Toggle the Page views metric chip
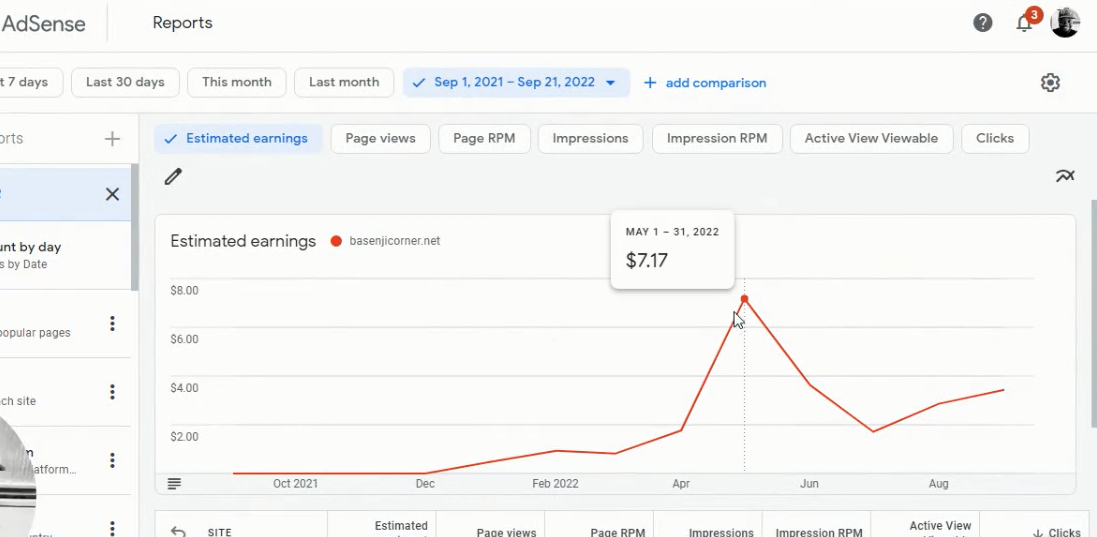Screen dimensions: 1097x537 click(381, 138)
